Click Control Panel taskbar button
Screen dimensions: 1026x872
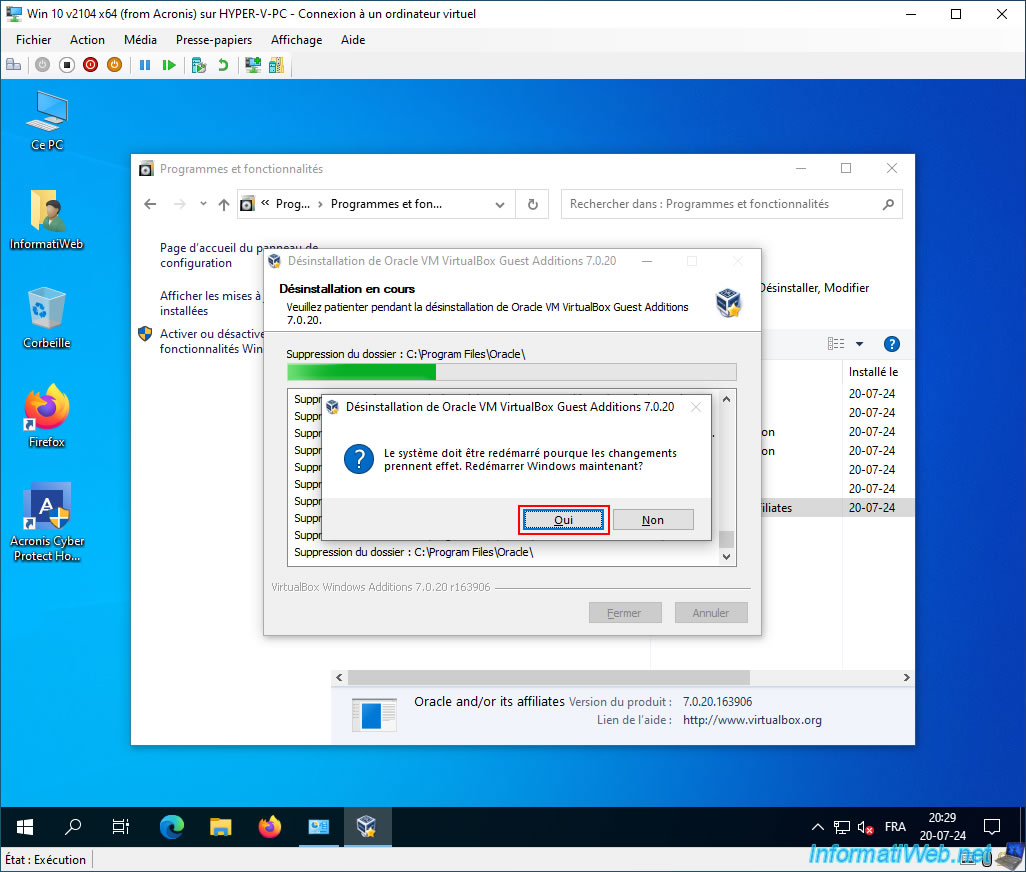coord(319,827)
